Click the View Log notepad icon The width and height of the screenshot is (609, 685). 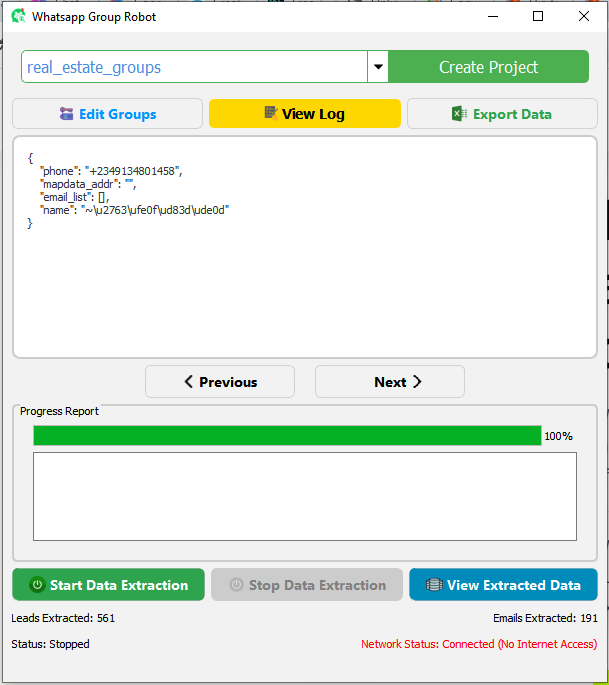pyautogui.click(x=271, y=113)
